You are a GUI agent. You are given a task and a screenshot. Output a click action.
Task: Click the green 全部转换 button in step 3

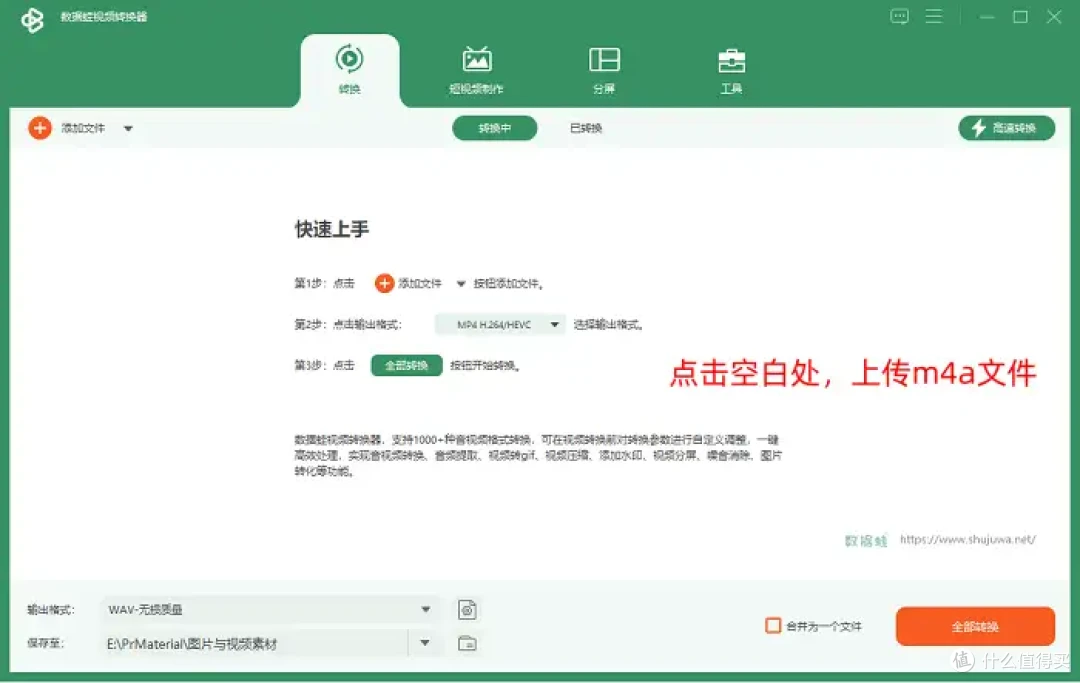coord(406,366)
